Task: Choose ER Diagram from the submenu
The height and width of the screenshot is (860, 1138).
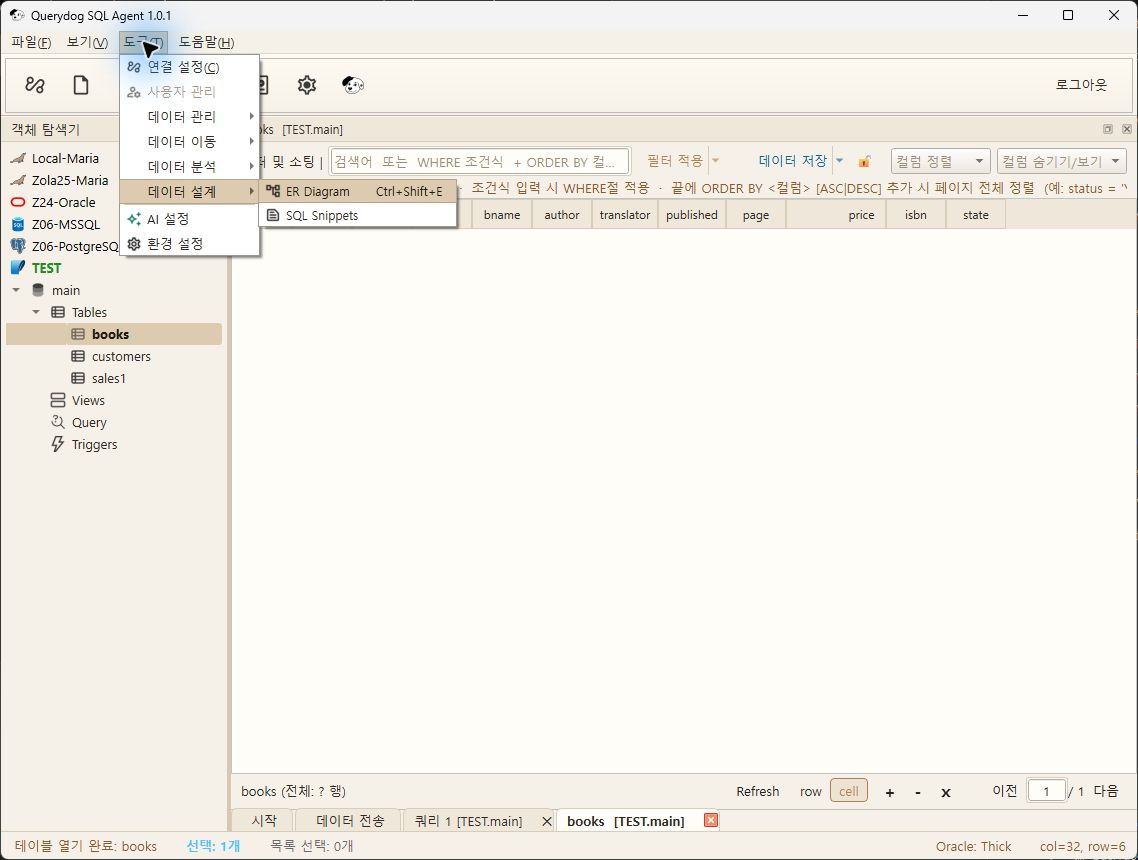Action: coord(358,192)
